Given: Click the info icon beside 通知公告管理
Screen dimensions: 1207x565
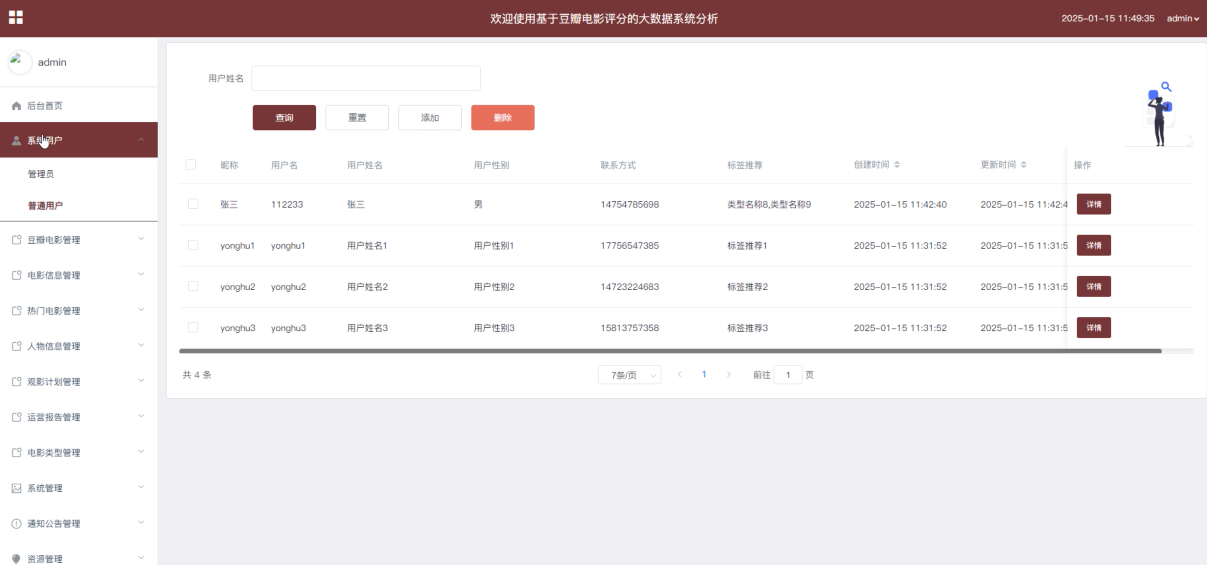Looking at the screenshot, I should click(16, 524).
